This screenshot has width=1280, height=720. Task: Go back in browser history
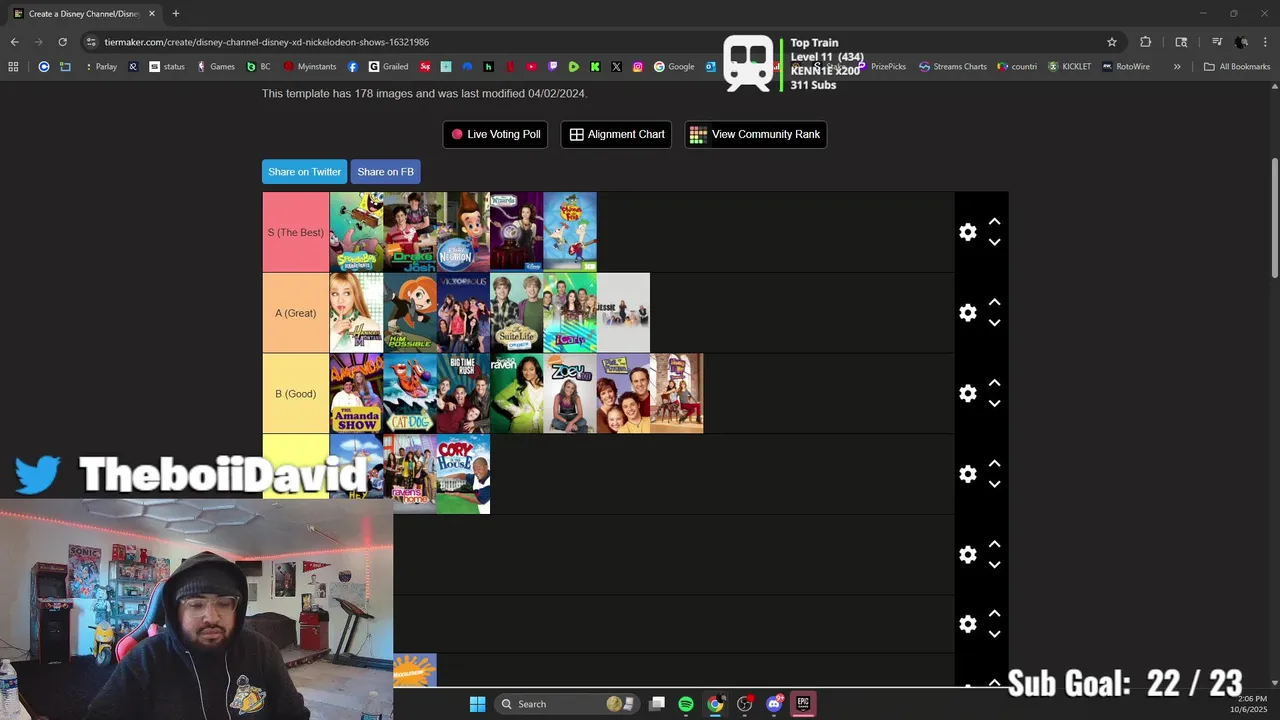pyautogui.click(x=14, y=42)
